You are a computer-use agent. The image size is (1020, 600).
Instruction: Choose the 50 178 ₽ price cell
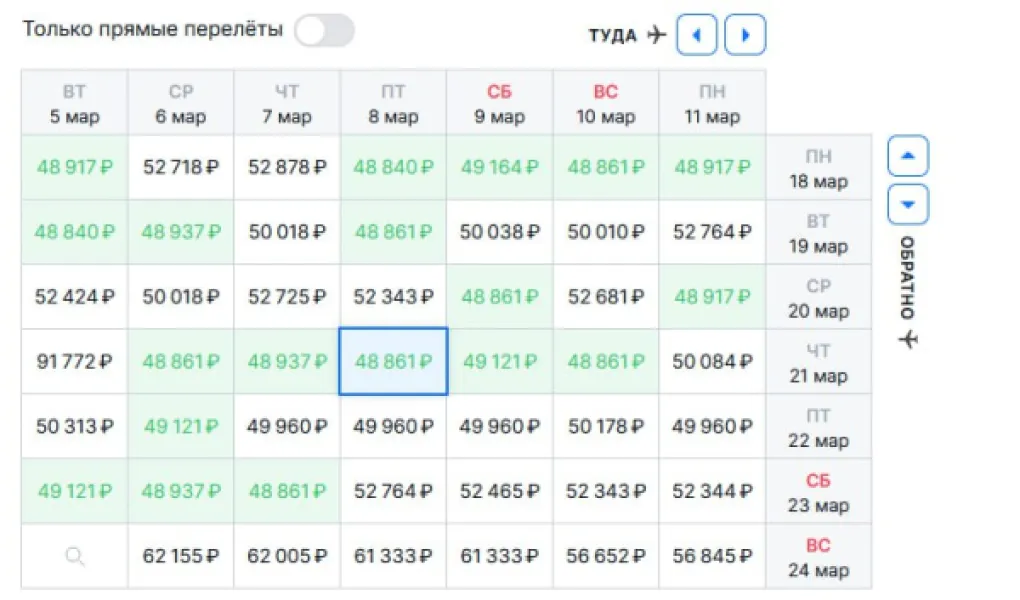606,426
